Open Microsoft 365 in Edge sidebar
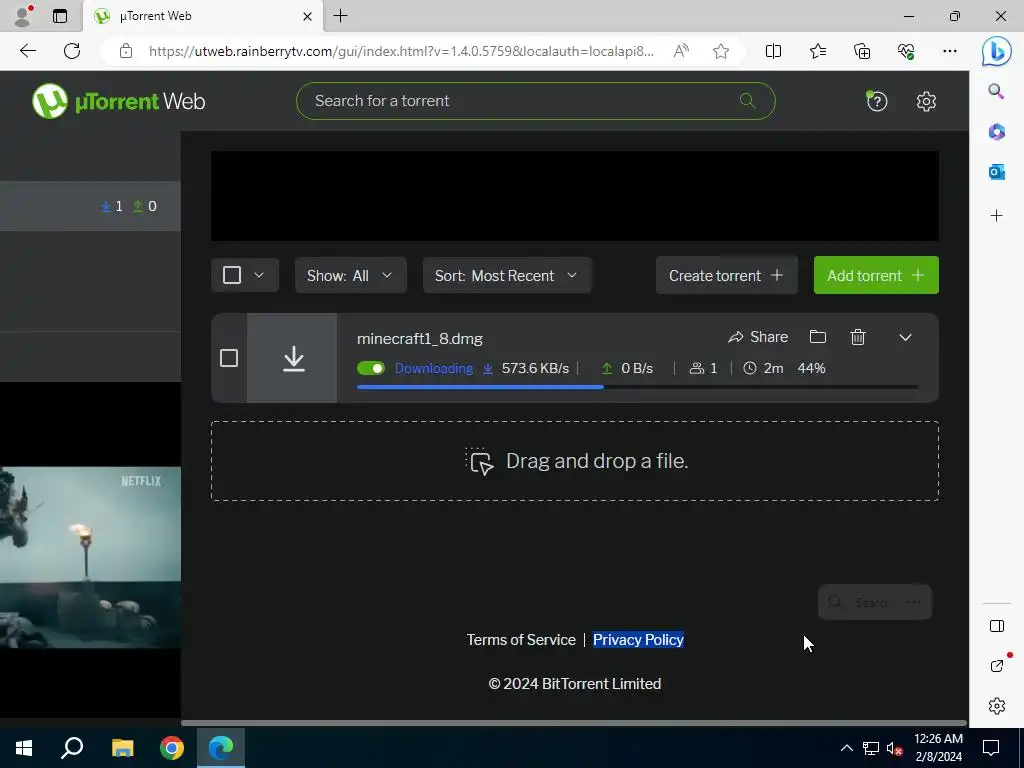 coord(997,132)
